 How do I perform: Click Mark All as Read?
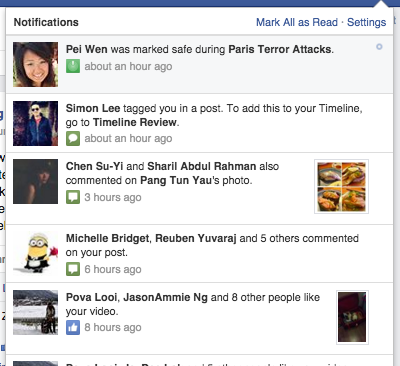[x=297, y=22]
